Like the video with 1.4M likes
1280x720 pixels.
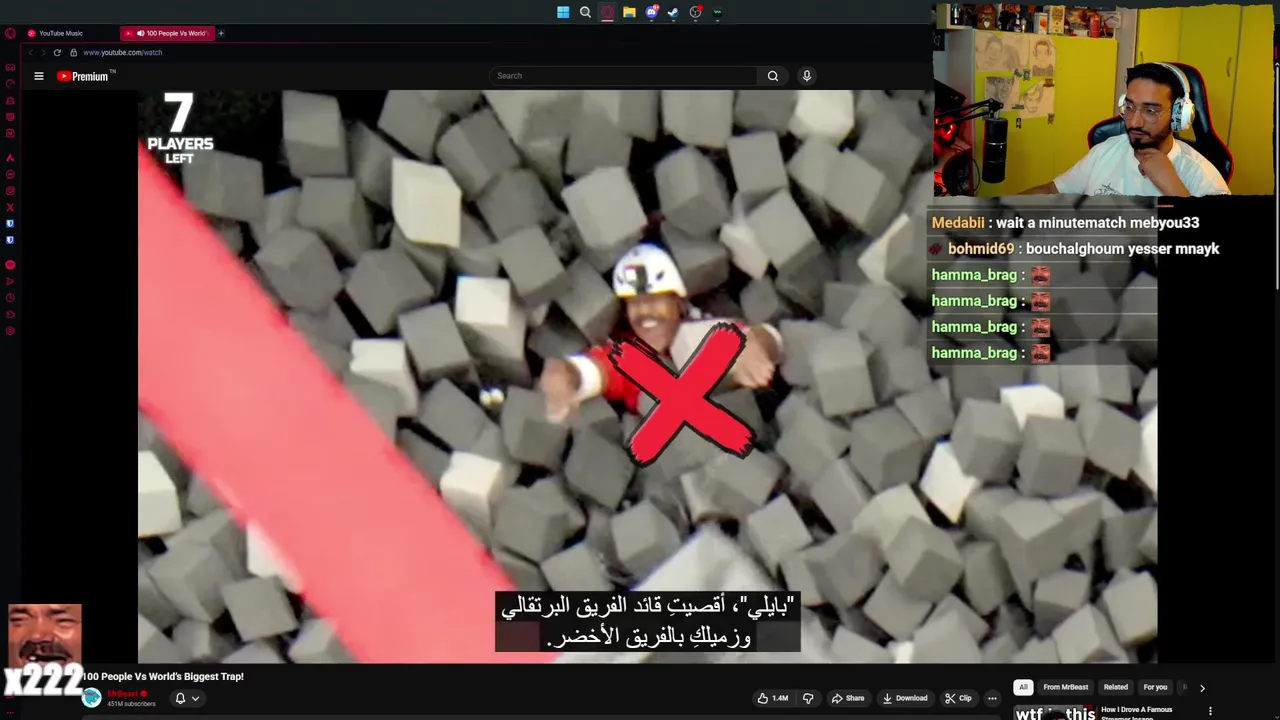(x=773, y=698)
